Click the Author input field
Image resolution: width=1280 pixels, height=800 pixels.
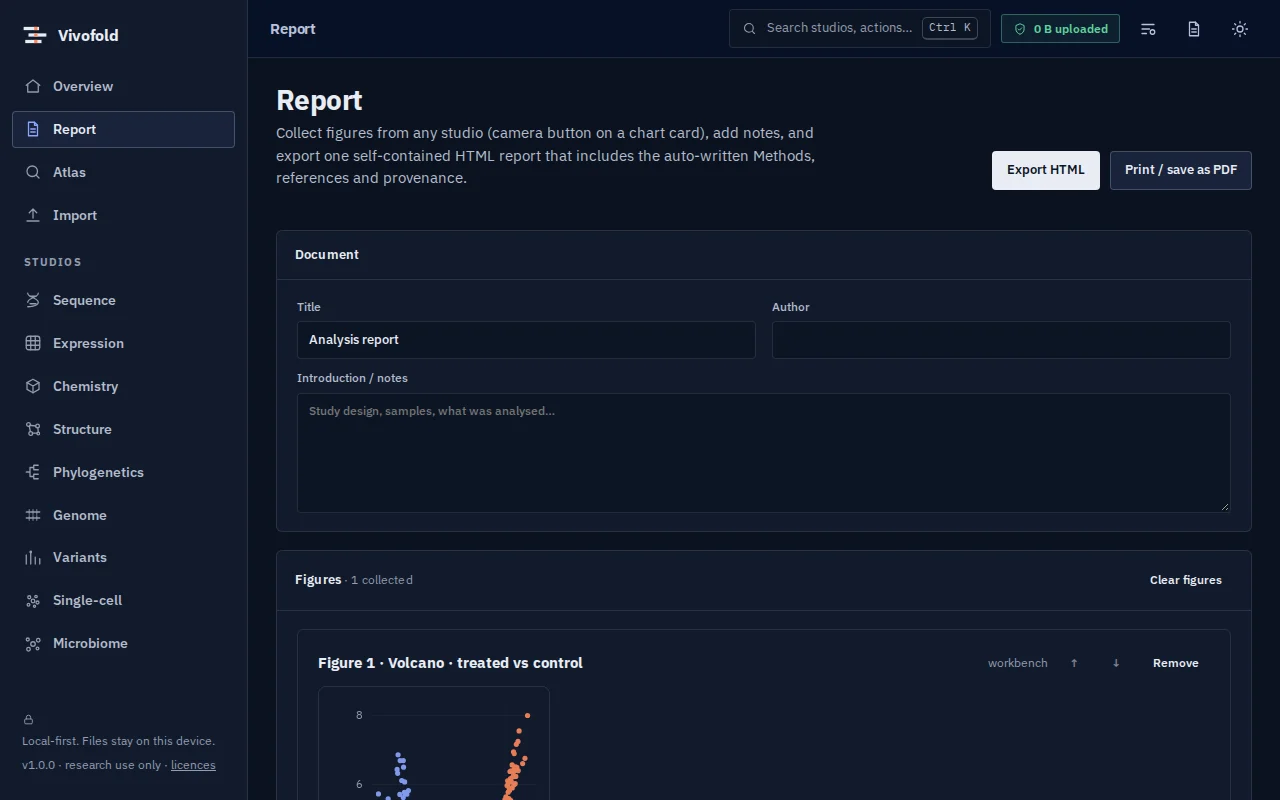[x=1001, y=340]
